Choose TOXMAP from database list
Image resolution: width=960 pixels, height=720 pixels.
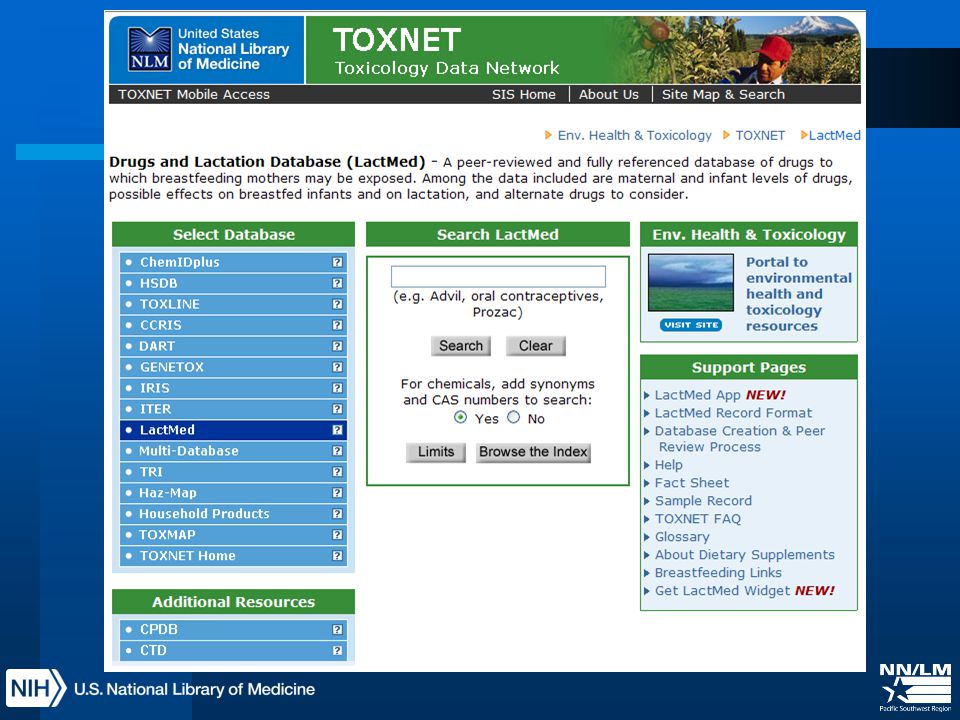[233, 534]
